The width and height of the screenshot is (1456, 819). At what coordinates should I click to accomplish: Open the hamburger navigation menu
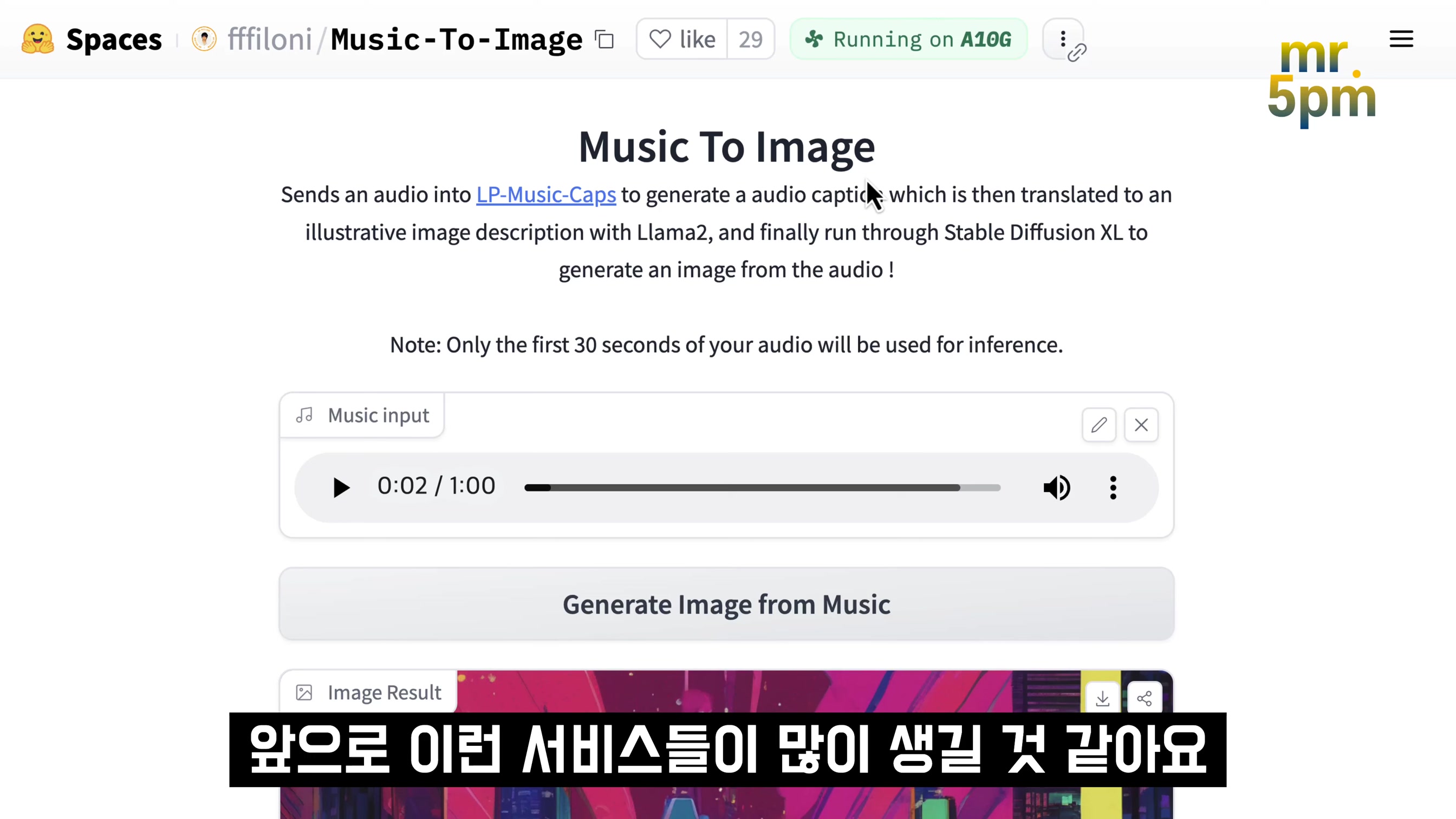1401,39
